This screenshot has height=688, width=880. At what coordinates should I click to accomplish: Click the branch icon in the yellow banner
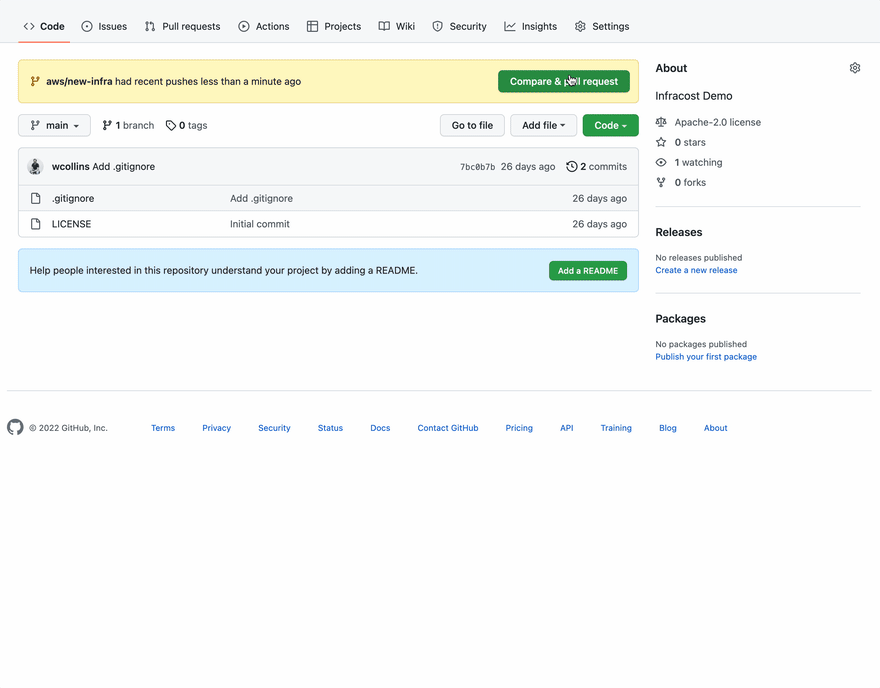point(35,81)
